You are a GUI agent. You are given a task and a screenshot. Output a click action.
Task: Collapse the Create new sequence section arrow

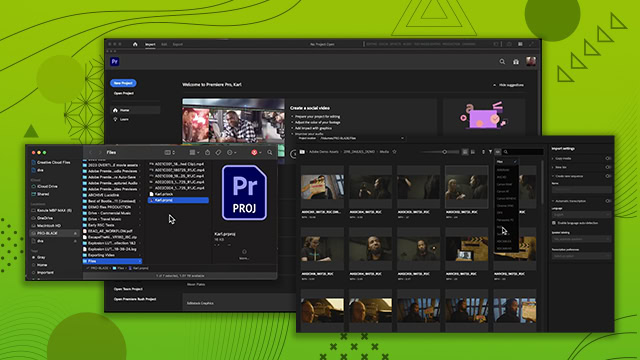pos(553,176)
